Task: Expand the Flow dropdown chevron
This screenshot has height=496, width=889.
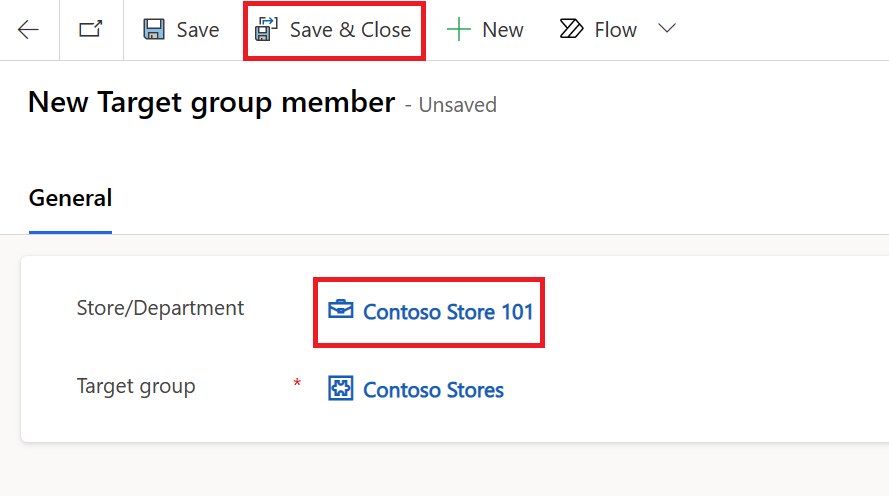Action: (x=667, y=28)
